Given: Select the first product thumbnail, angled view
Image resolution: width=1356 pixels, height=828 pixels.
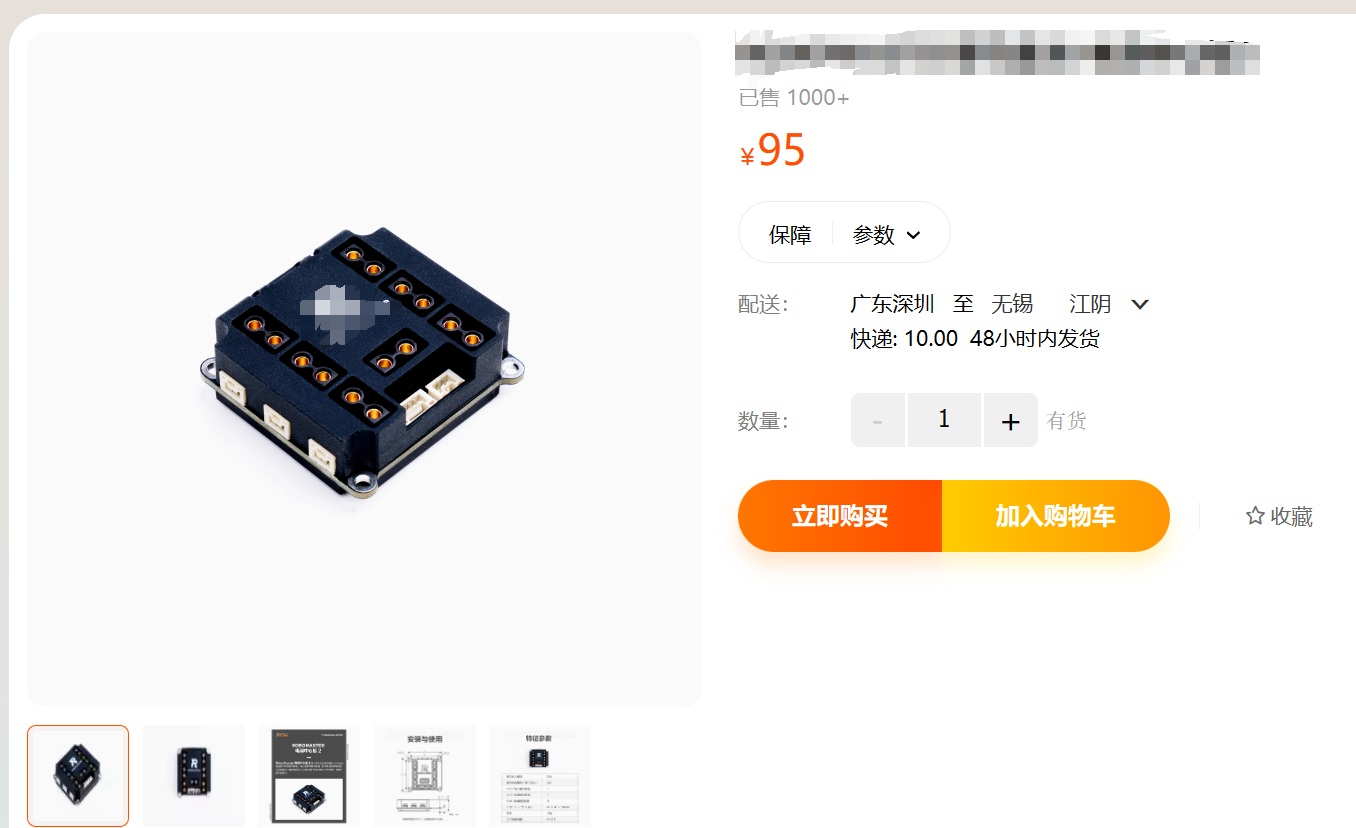Looking at the screenshot, I should pyautogui.click(x=78, y=776).
